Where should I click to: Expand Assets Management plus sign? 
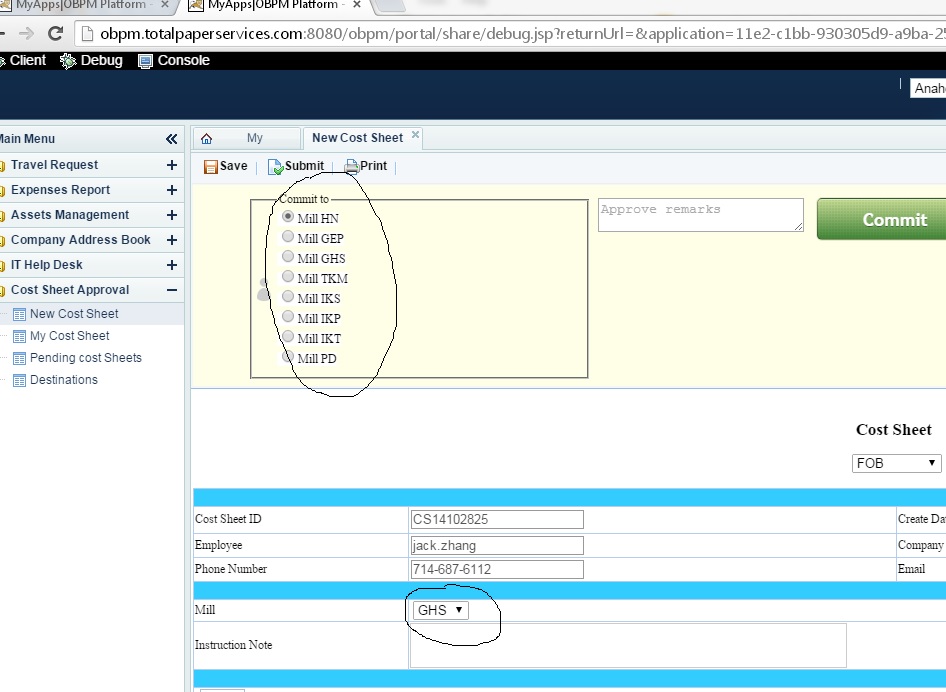click(171, 215)
